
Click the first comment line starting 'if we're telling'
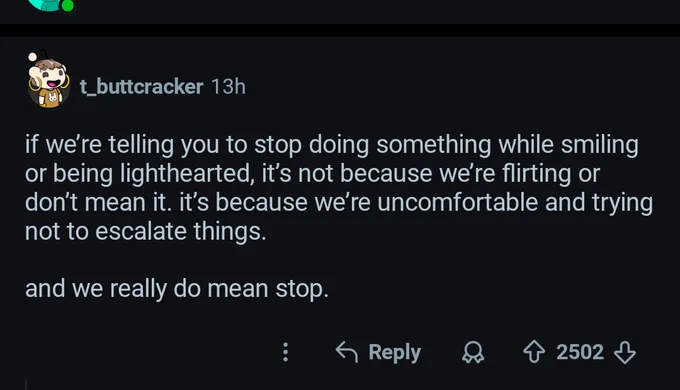pos(332,145)
